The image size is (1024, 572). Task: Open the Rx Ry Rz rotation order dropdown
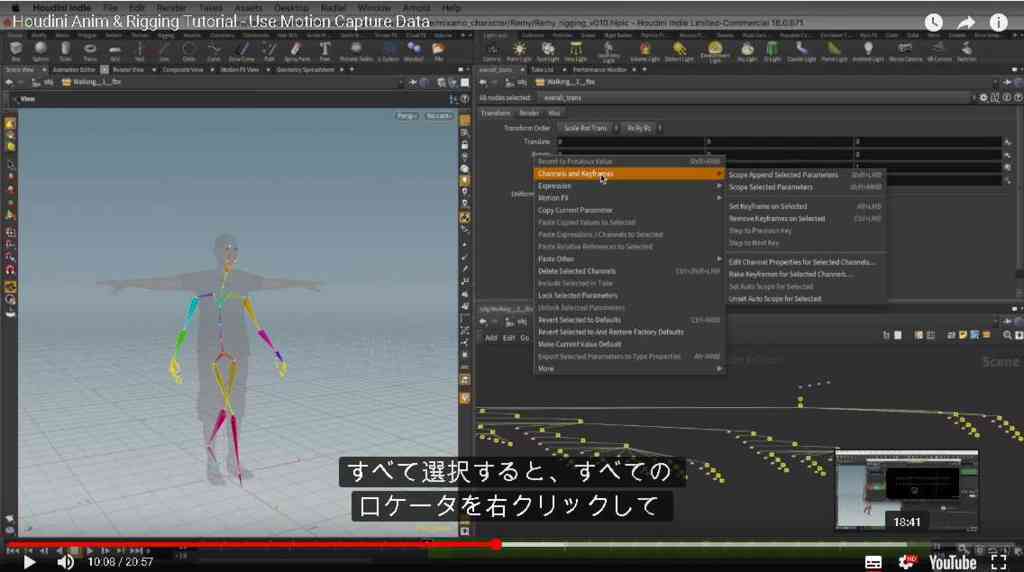[641, 128]
